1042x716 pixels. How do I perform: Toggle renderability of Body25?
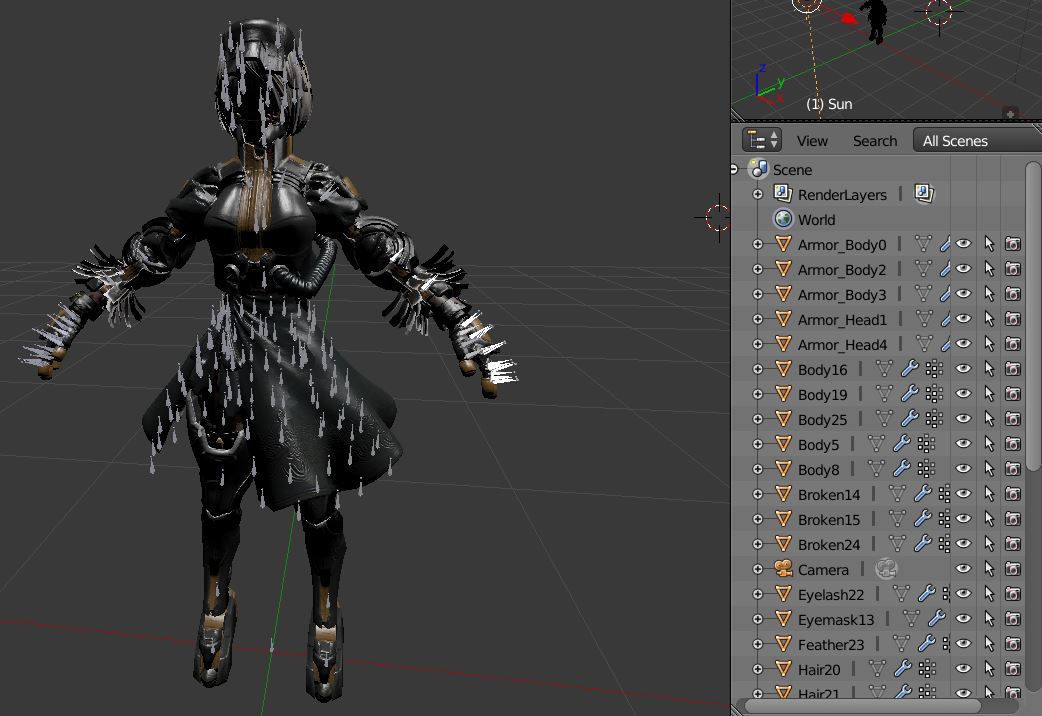1013,419
